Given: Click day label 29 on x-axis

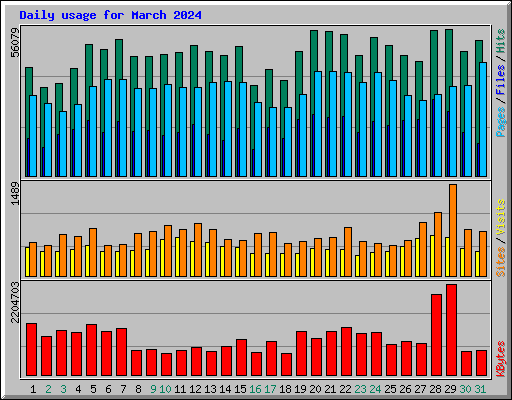Looking at the screenshot, I should pyautogui.click(x=450, y=389).
